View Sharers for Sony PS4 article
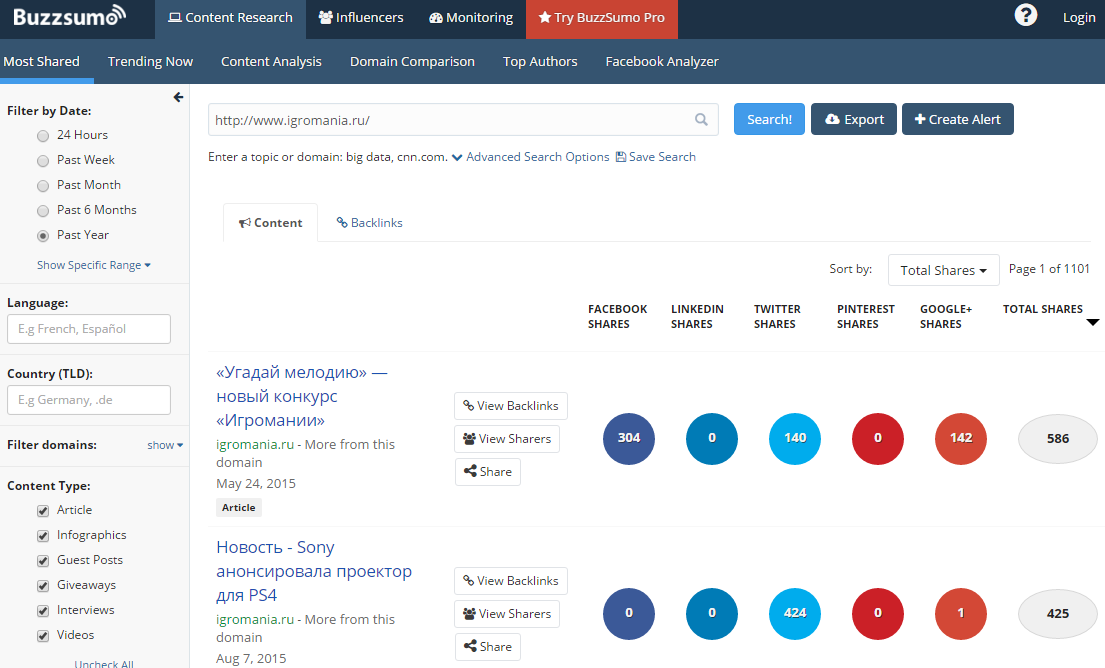Screen dimensions: 1105x668 (x=507, y=614)
